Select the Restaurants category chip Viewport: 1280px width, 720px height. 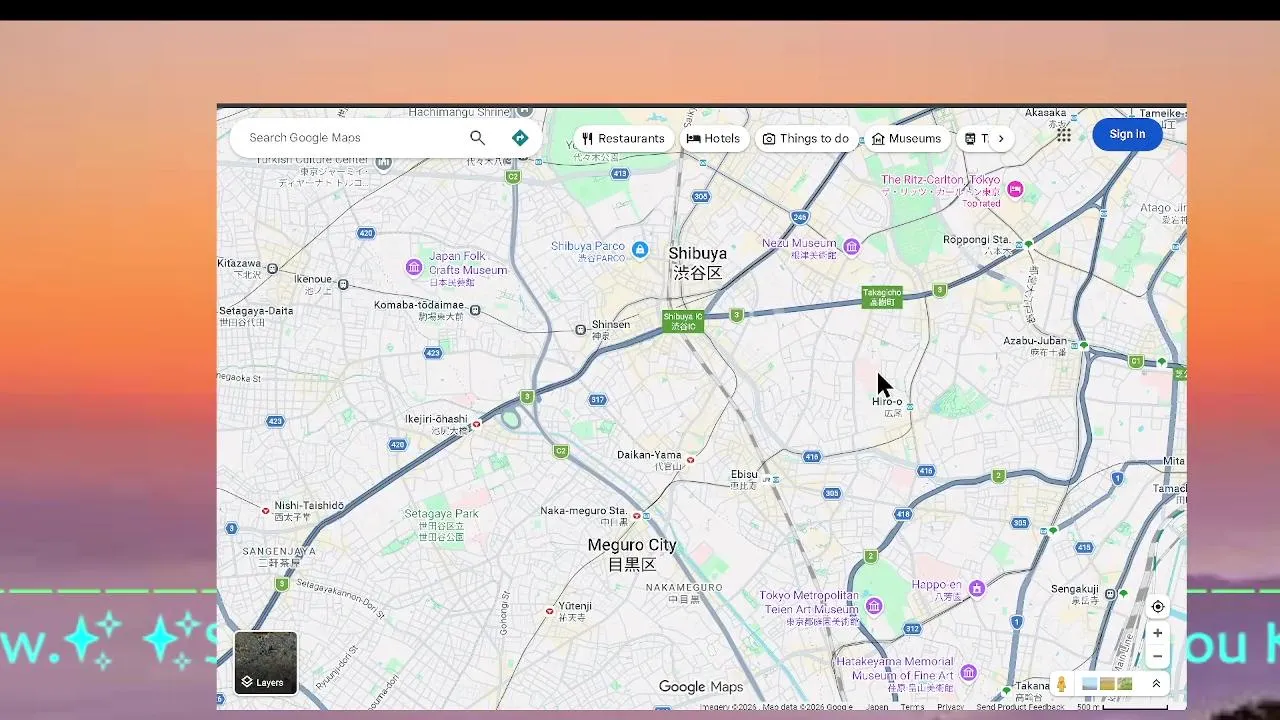tap(623, 139)
